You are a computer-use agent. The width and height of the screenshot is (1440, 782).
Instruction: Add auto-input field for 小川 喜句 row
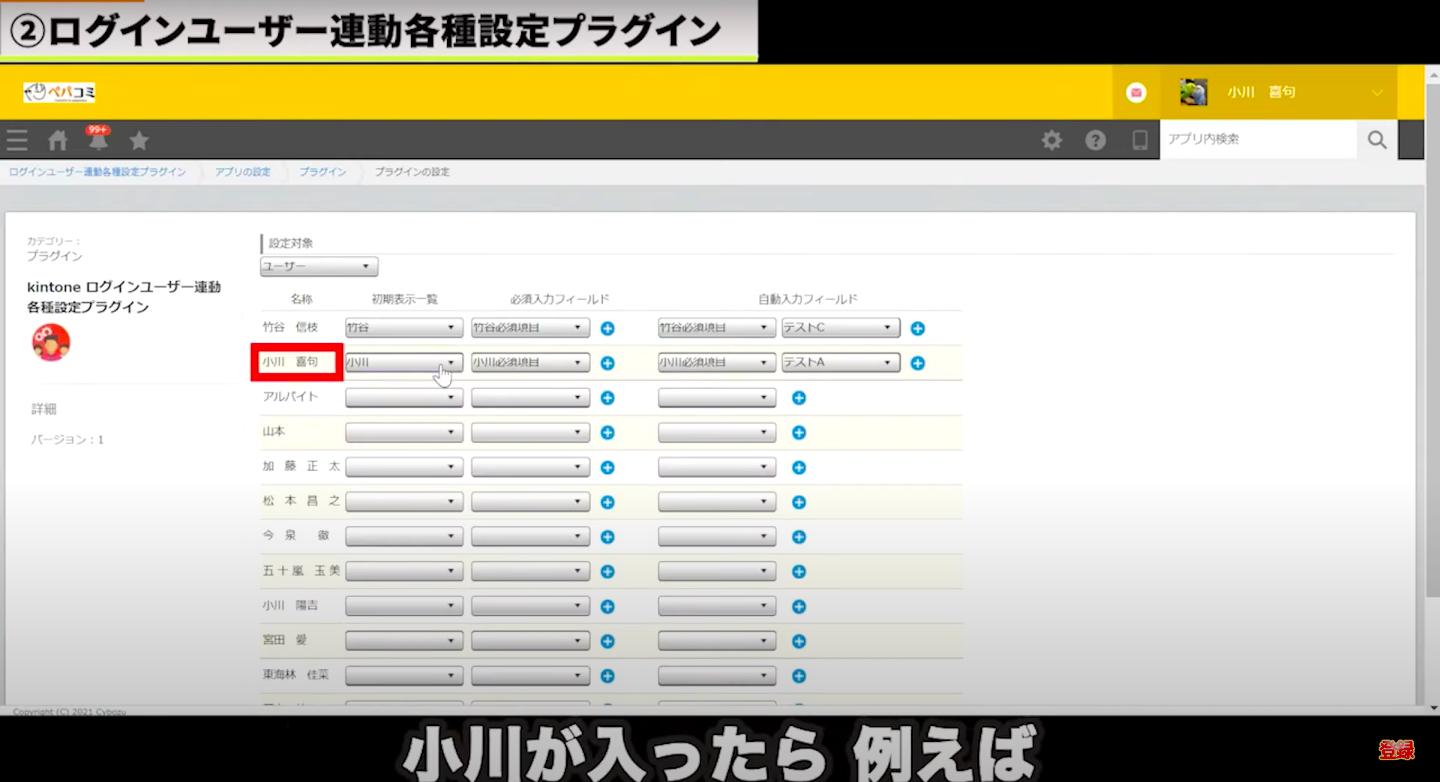tap(917, 363)
